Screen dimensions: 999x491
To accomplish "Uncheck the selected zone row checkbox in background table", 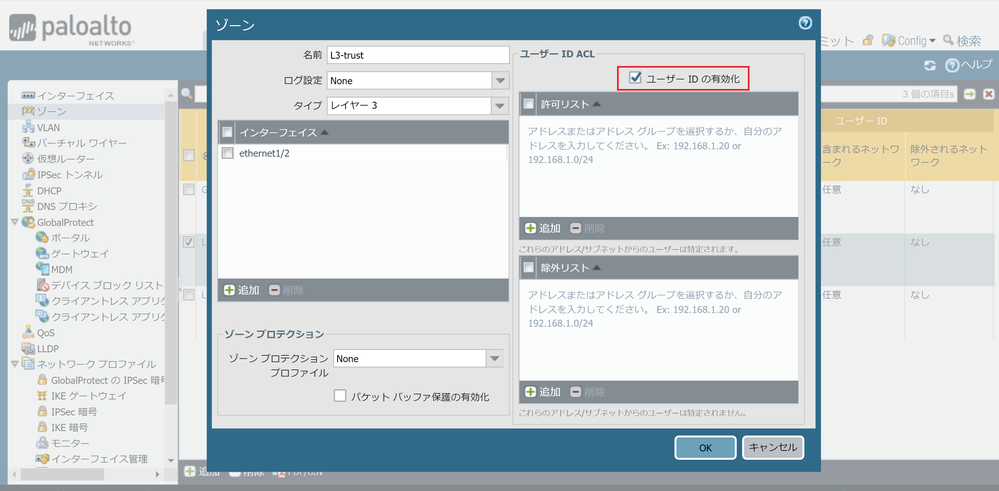I will (x=189, y=242).
